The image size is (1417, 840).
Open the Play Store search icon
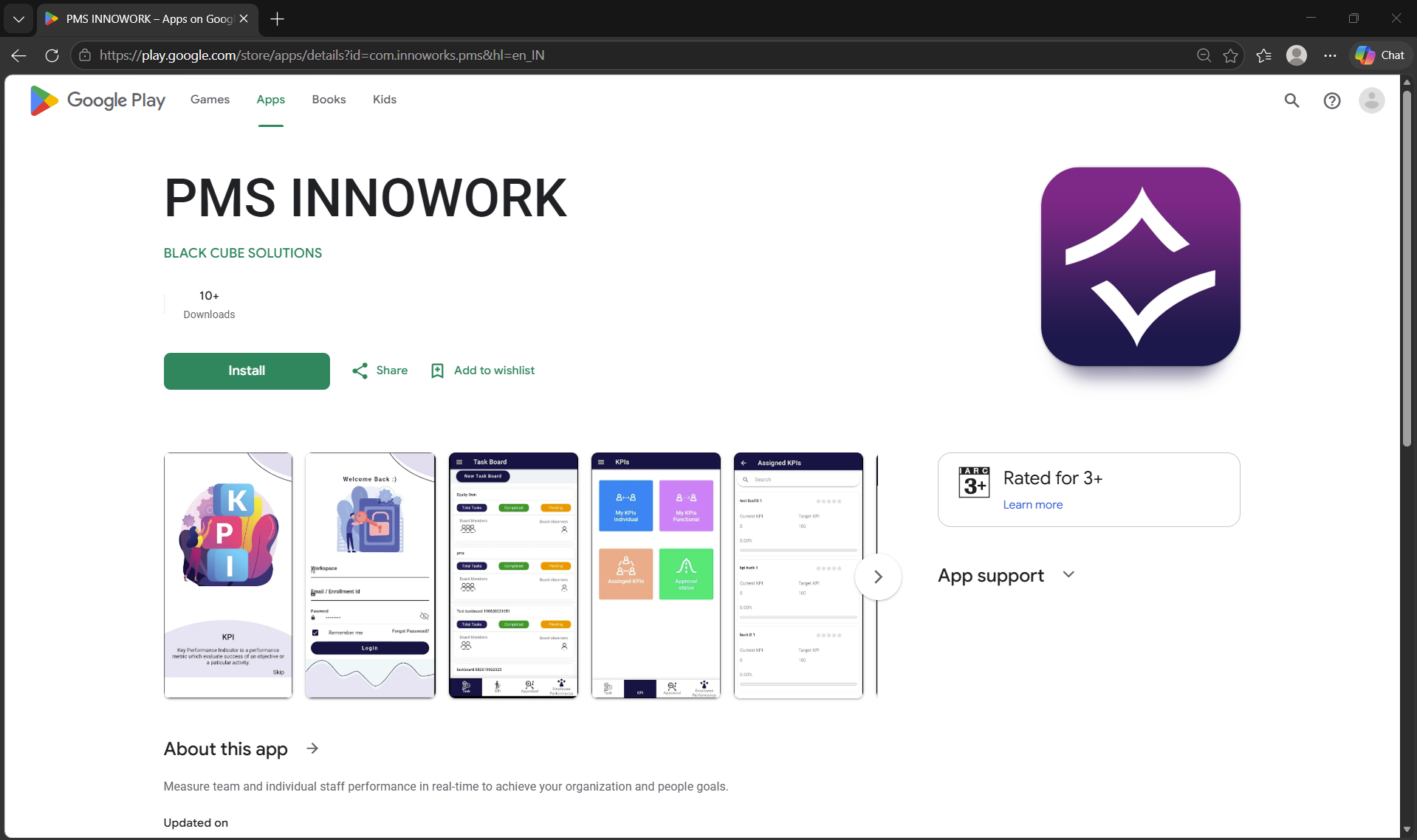1291,100
